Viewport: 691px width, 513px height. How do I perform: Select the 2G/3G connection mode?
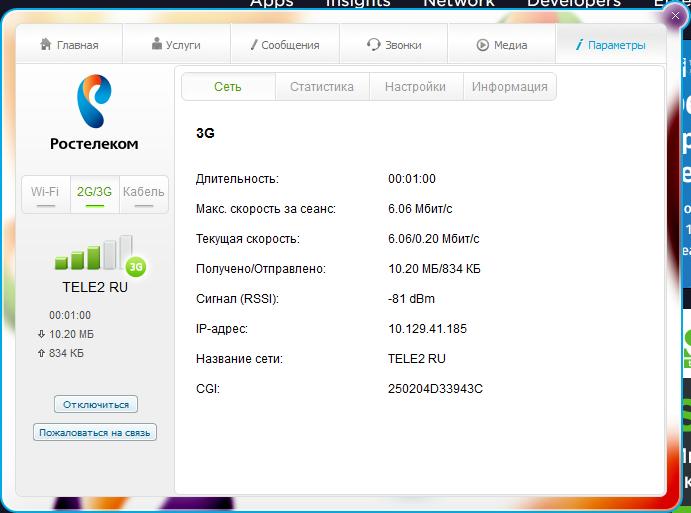point(94,192)
